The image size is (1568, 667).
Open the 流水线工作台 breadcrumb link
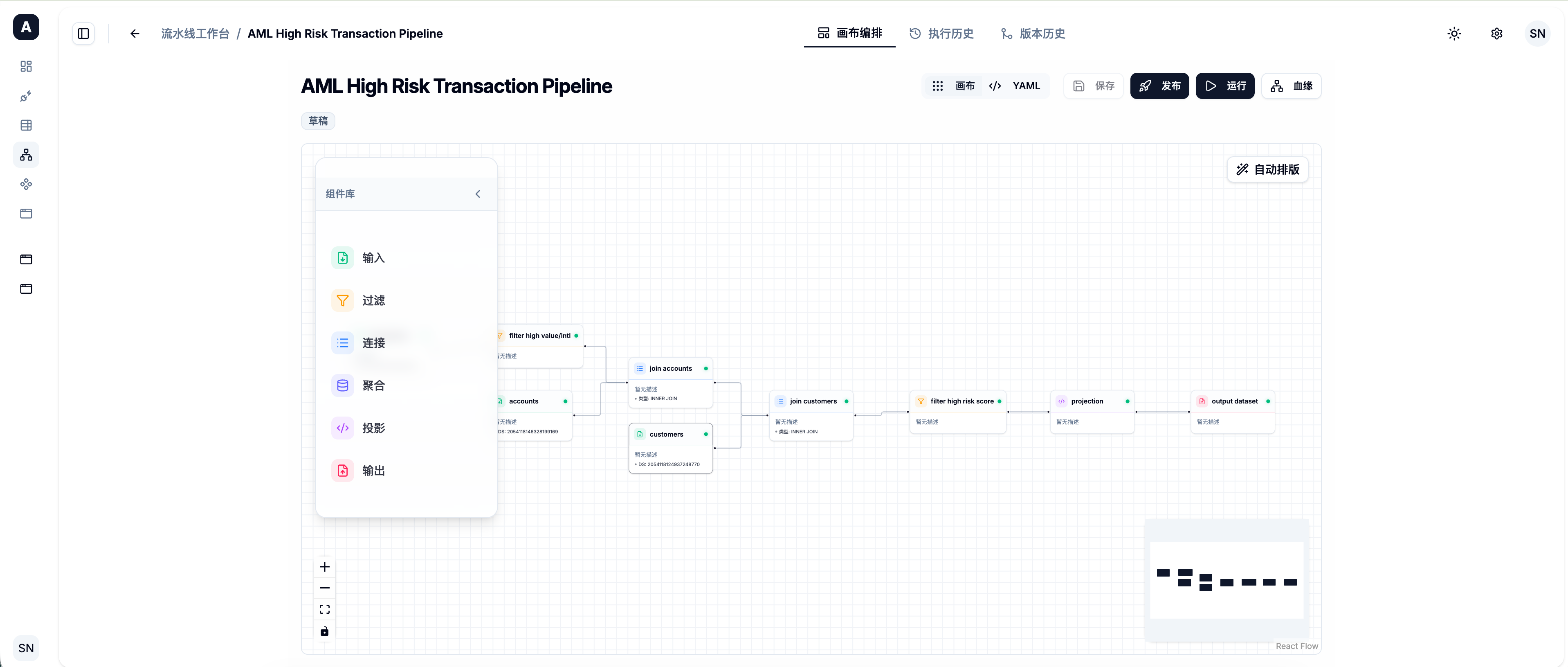[x=195, y=34]
